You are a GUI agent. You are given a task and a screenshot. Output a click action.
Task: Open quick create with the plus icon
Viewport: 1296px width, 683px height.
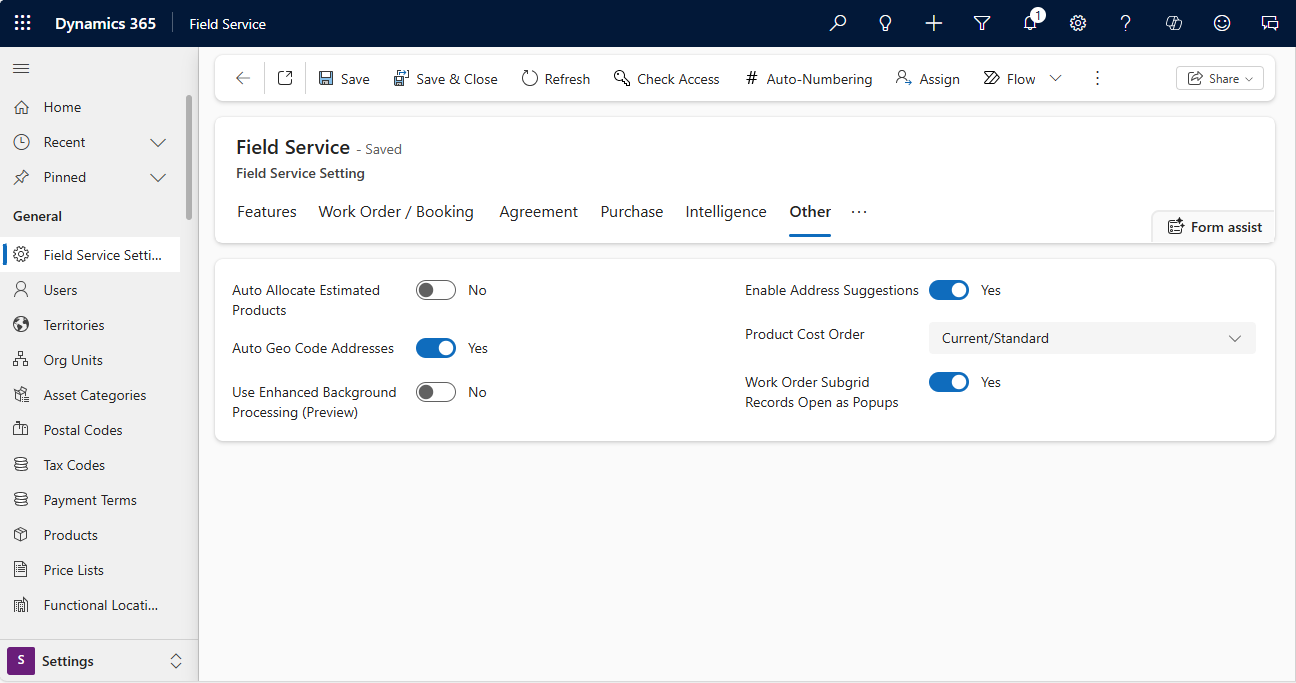click(x=933, y=22)
